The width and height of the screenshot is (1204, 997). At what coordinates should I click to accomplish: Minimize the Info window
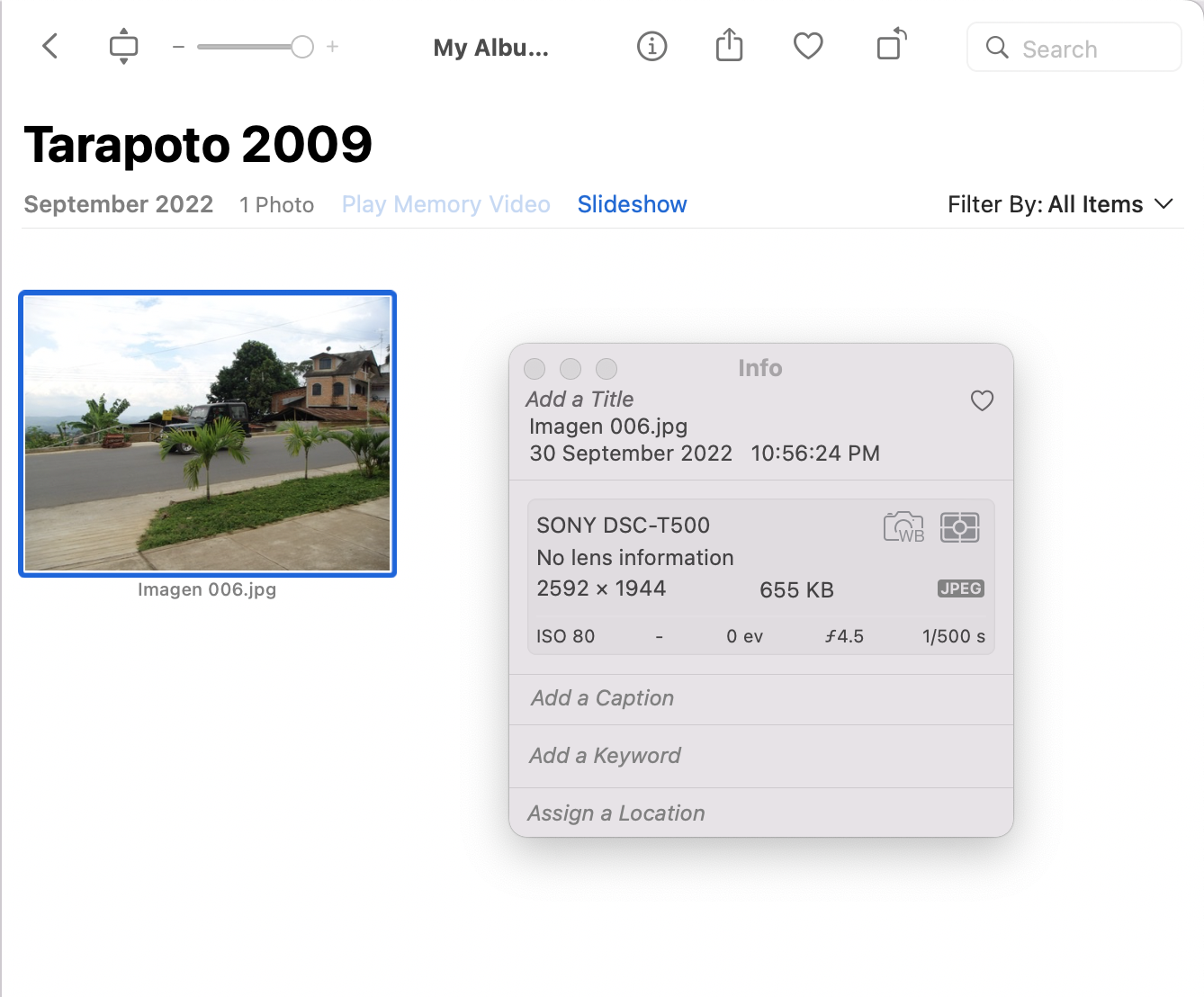(x=571, y=369)
